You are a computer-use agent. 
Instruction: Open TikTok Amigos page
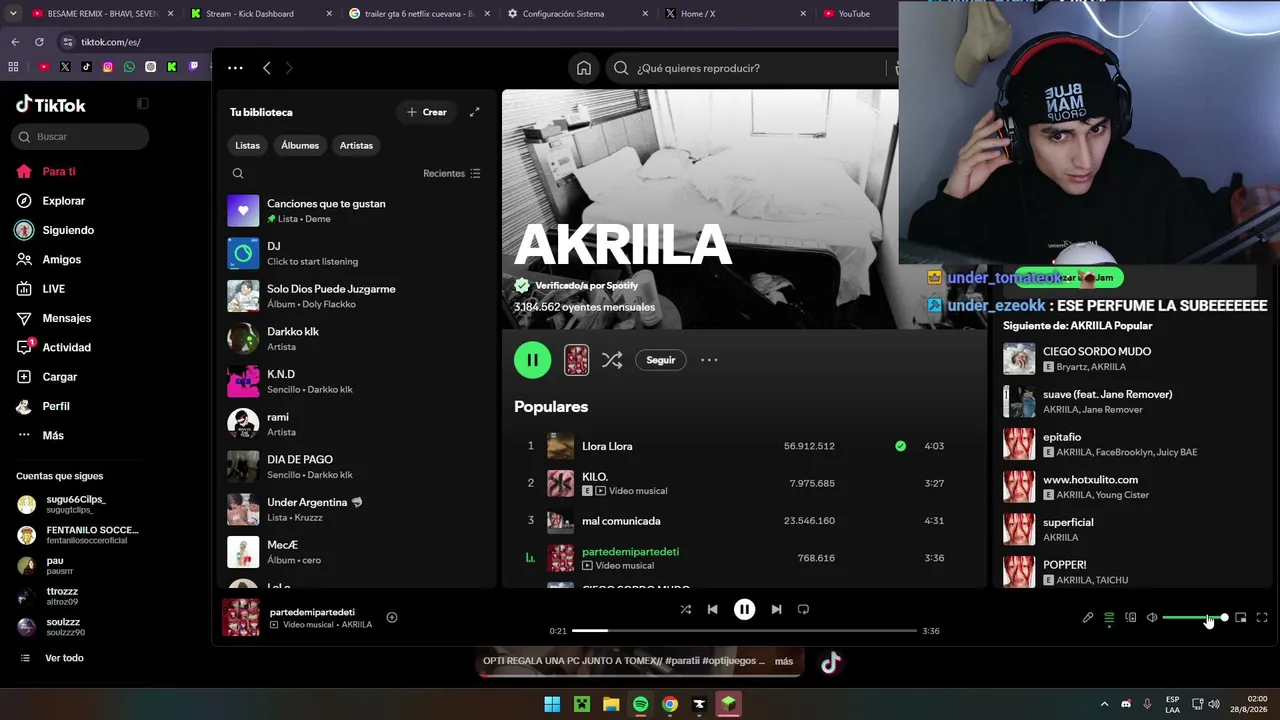coord(48,260)
